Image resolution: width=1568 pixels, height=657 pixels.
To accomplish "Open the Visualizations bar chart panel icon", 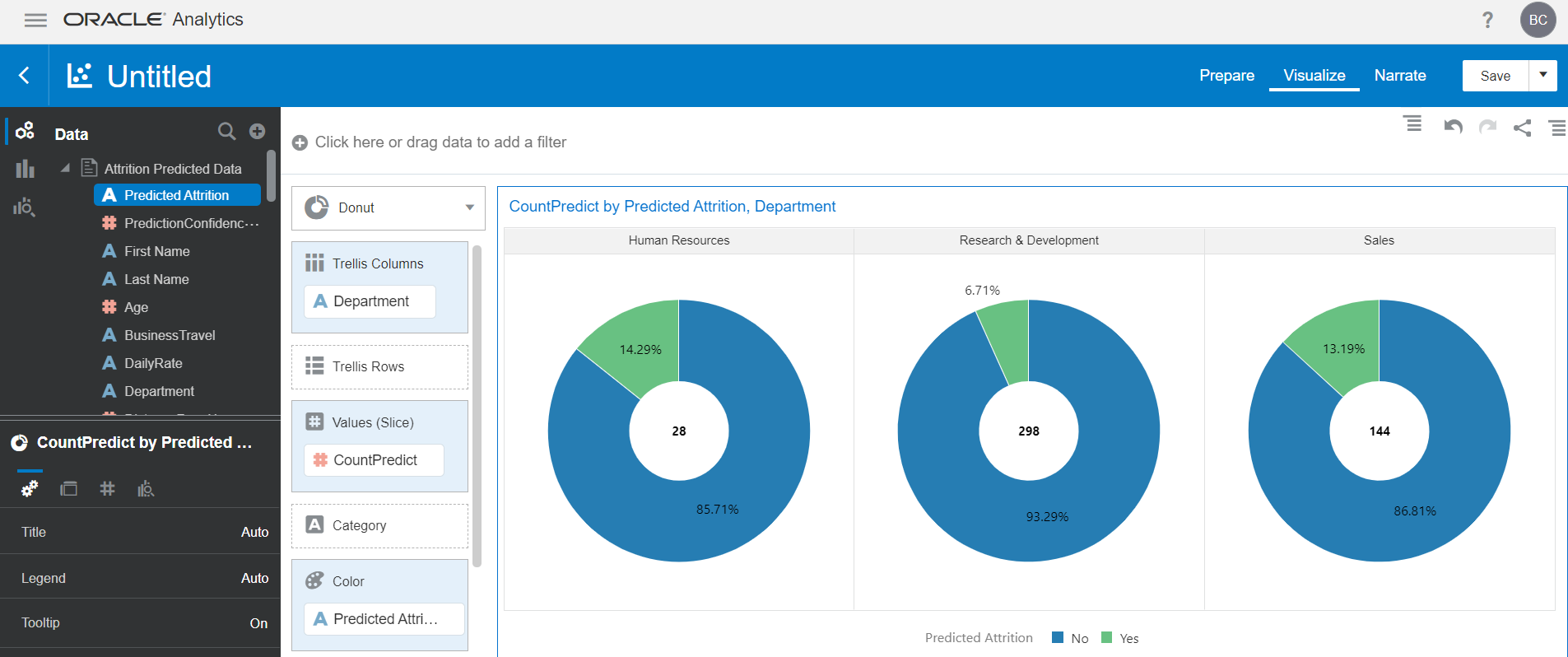I will point(25,169).
